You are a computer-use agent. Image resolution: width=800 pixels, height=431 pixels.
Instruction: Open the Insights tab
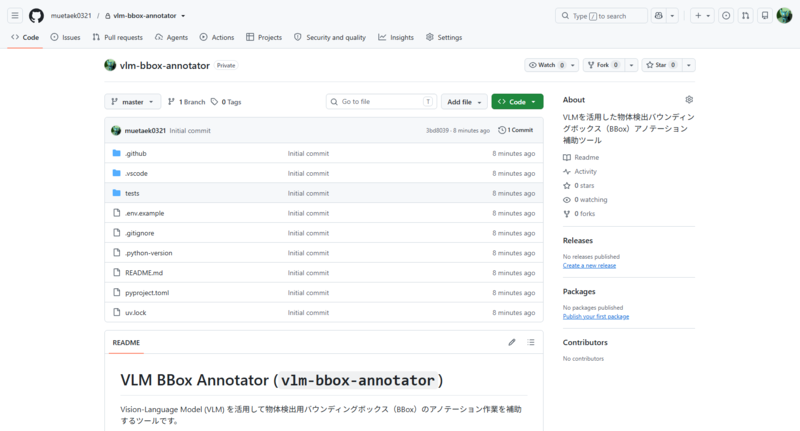pos(396,37)
